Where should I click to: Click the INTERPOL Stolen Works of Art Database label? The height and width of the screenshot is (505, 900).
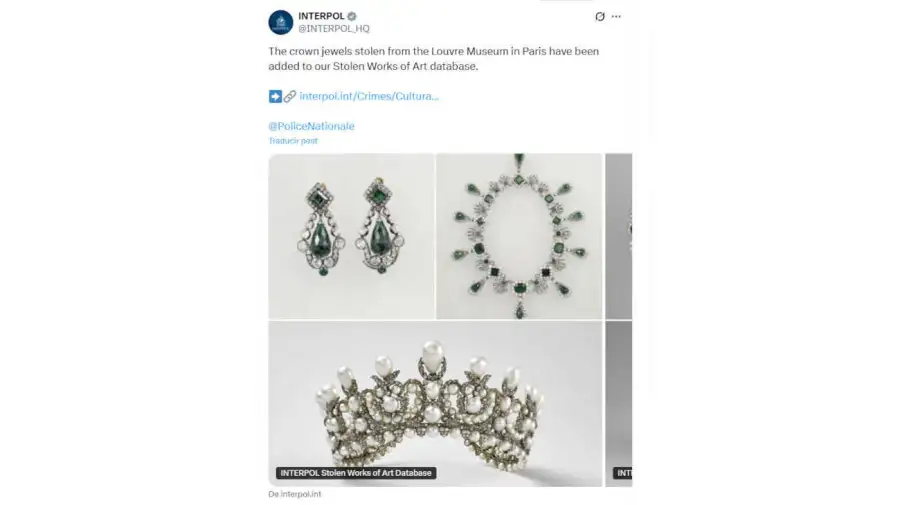tap(356, 473)
